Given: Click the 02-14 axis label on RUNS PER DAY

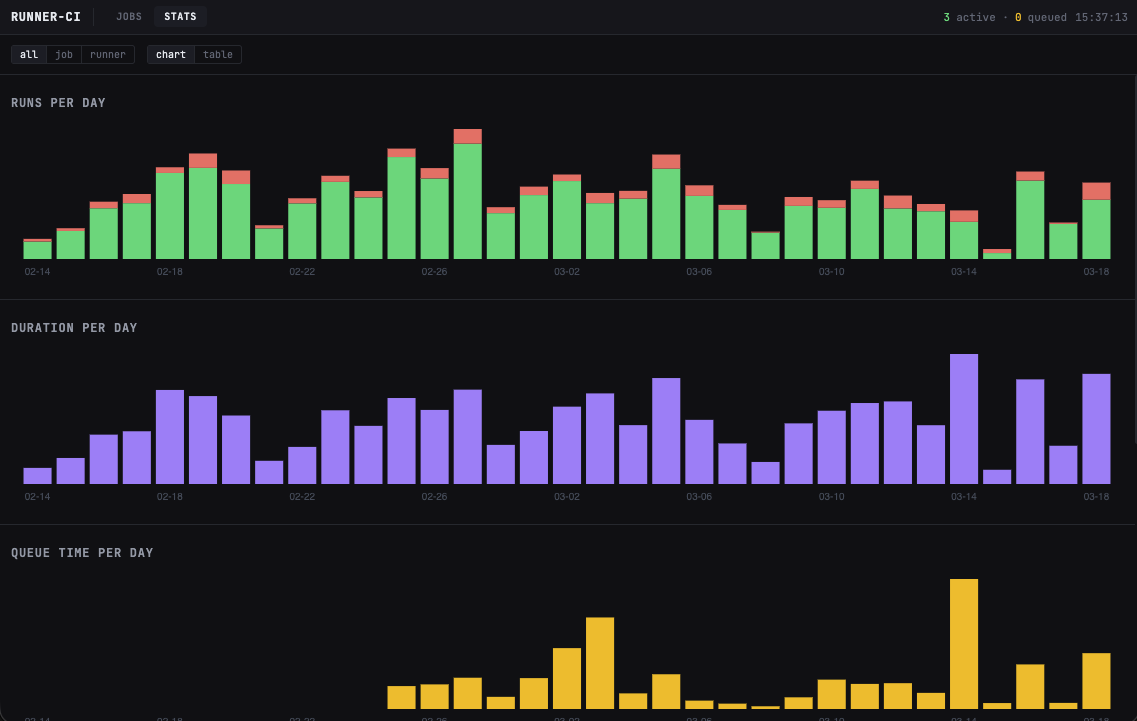Looking at the screenshot, I should pos(37,271).
